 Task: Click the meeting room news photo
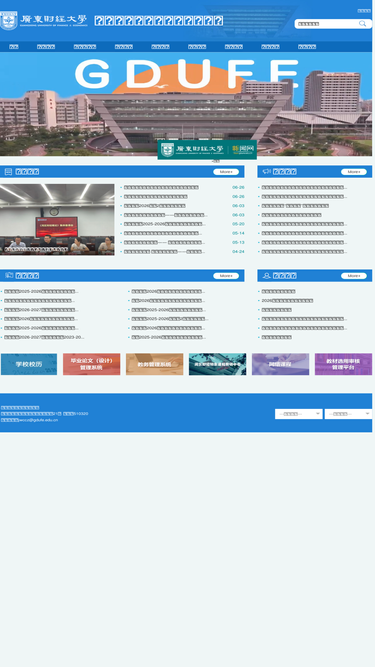[57, 219]
